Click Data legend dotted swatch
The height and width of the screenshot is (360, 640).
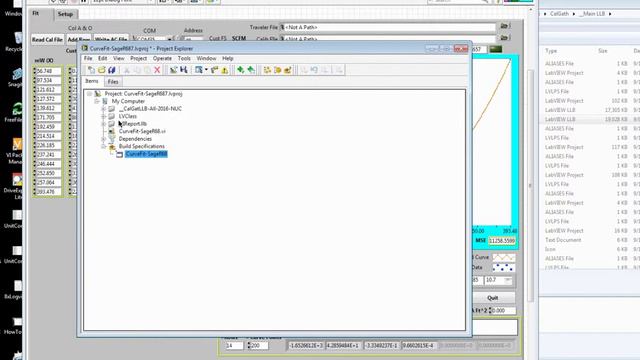pos(503,268)
